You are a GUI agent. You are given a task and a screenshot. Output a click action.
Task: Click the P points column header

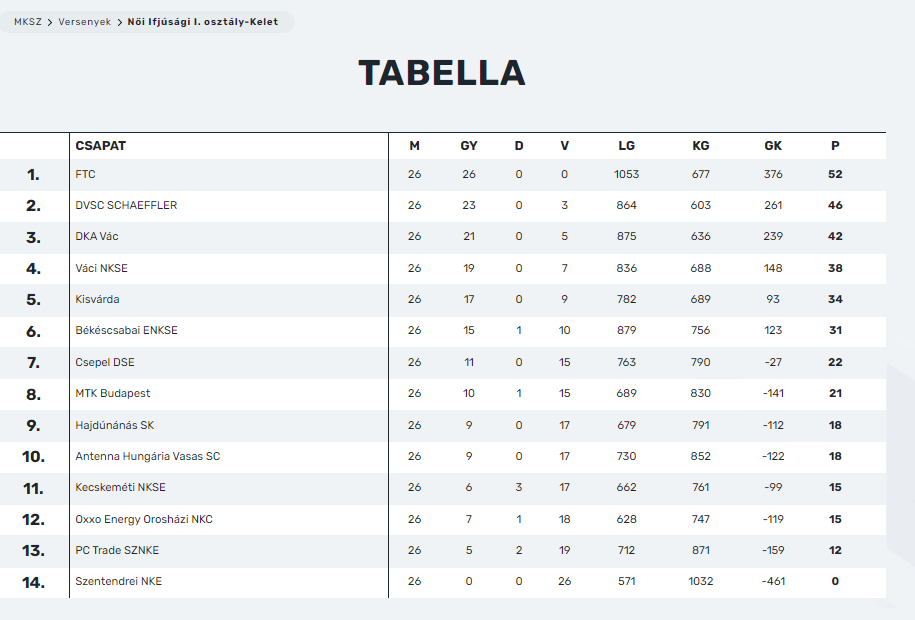tap(835, 146)
